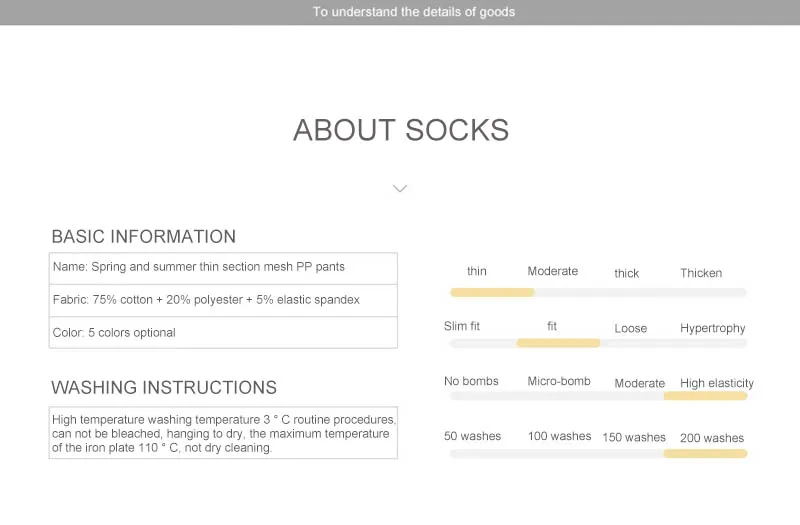Select the yellow thin thickness bar segment
This screenshot has width=800, height=525.
(x=492, y=292)
